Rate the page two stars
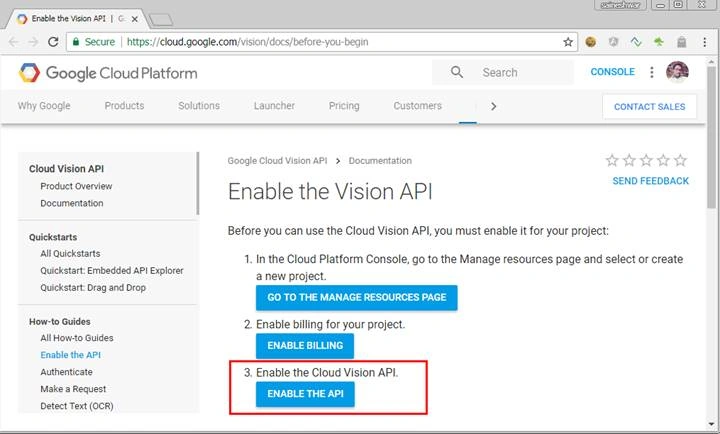Screen dimensions: 720x434 tap(629, 160)
